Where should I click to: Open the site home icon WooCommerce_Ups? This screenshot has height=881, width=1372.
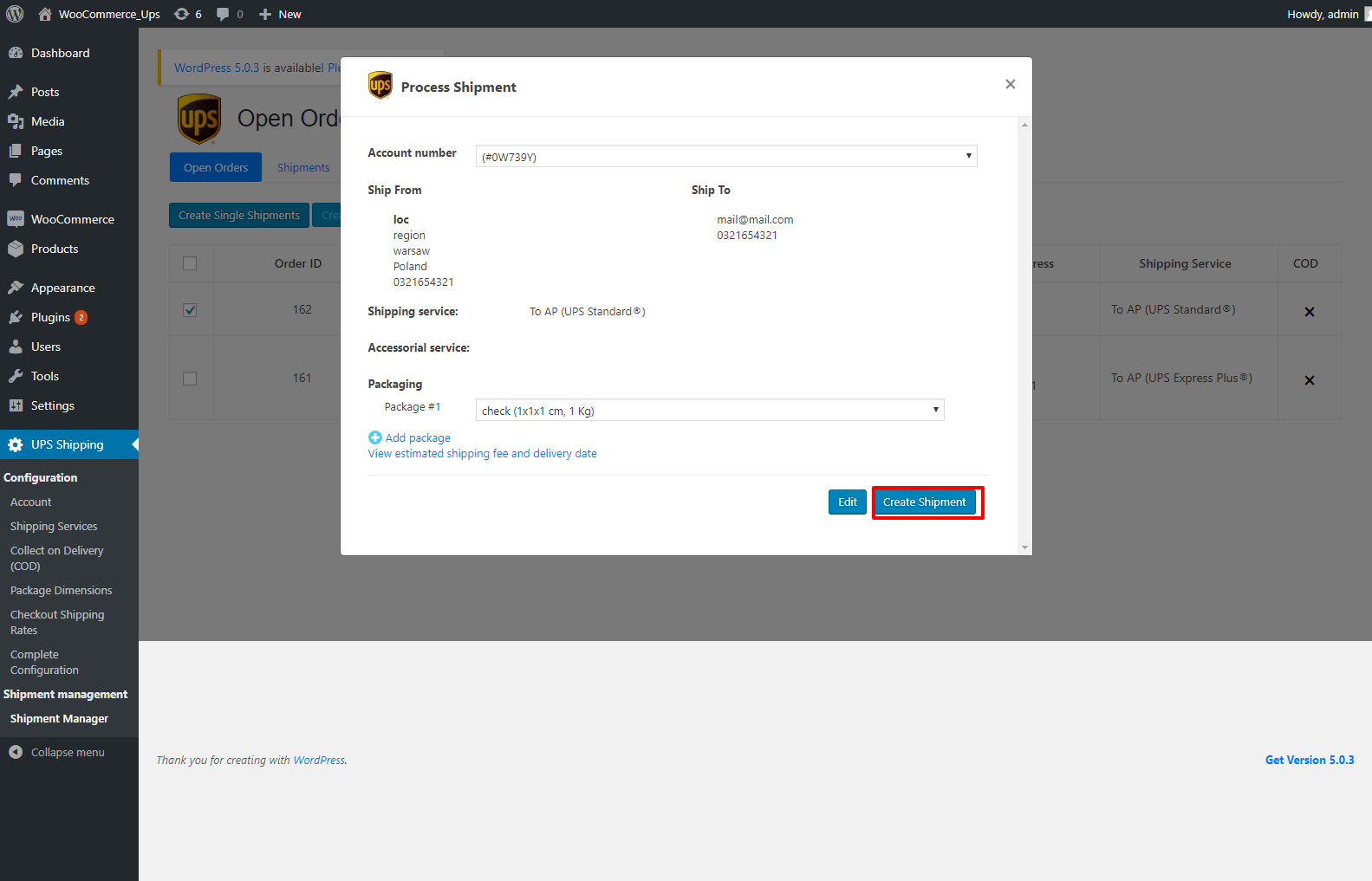45,14
